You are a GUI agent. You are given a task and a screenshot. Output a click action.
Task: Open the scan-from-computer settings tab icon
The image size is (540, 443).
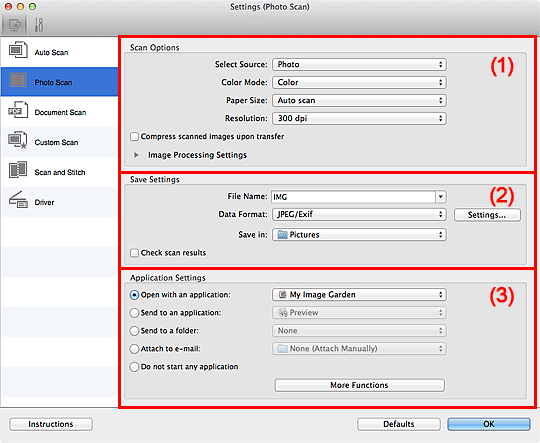pyautogui.click(x=14, y=25)
